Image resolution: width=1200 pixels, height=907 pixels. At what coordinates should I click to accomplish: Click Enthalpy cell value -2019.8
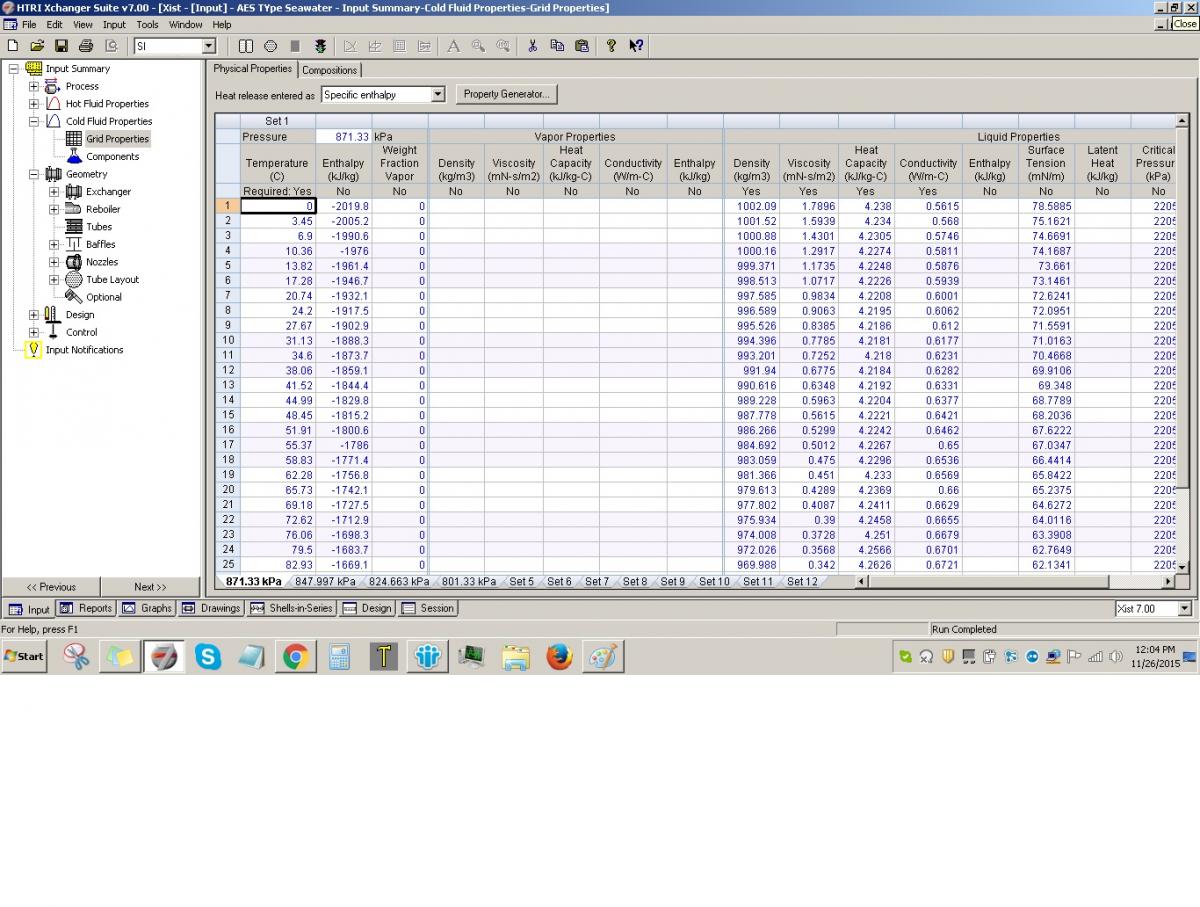pyautogui.click(x=344, y=206)
